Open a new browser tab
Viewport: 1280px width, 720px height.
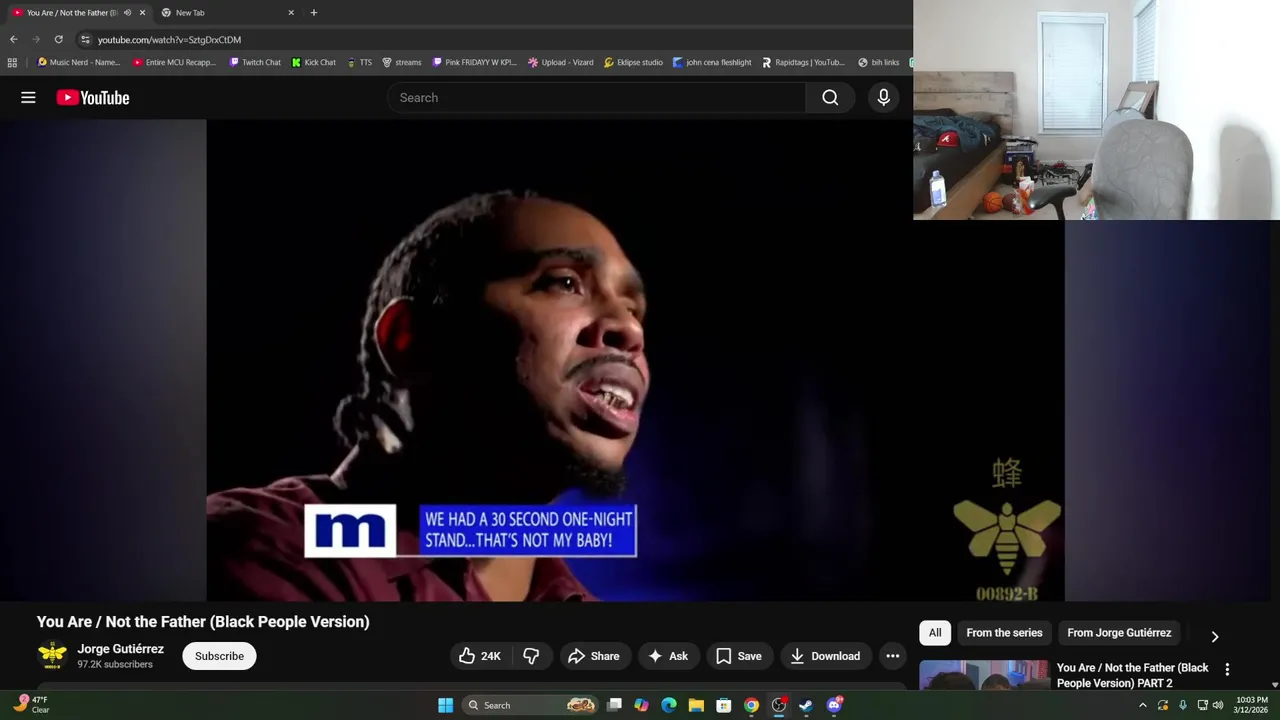point(313,12)
